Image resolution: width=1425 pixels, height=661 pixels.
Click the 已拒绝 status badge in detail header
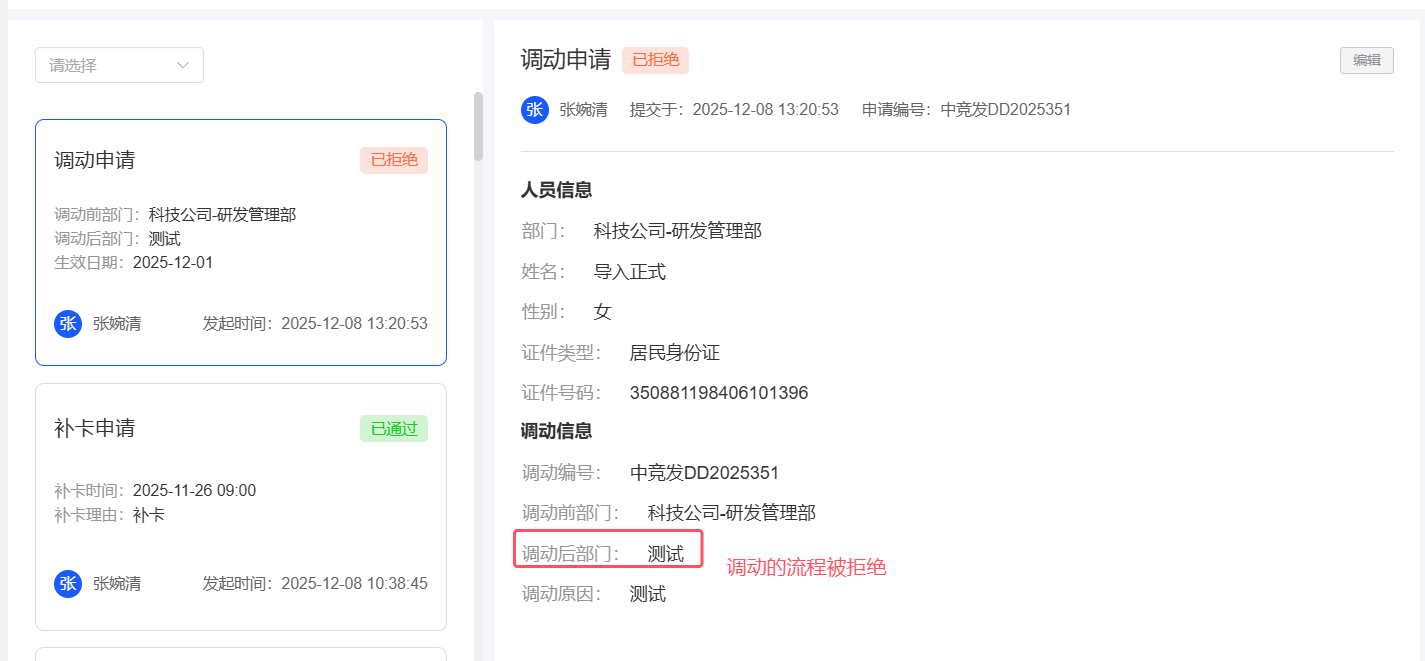[x=656, y=60]
